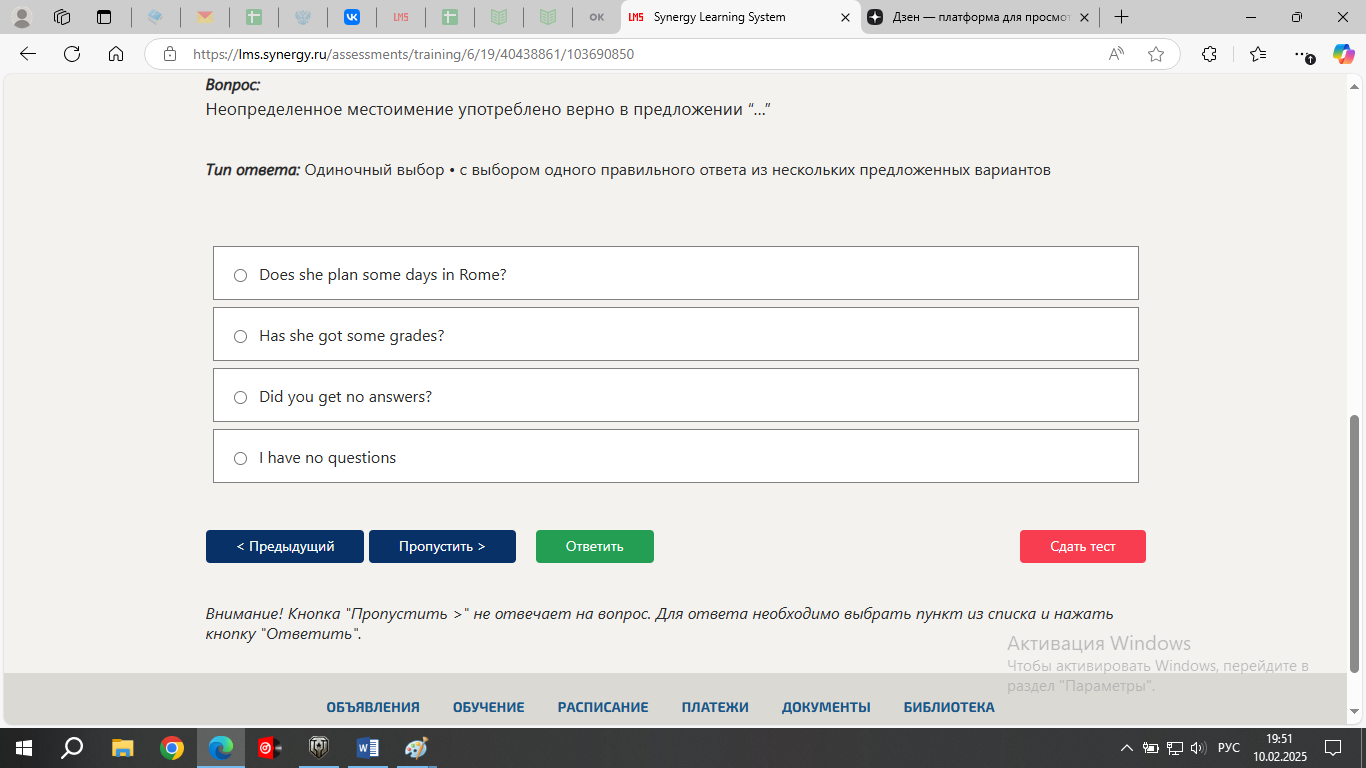1366x768 pixels.
Task: Open the ОБУЧЕНИЕ menu item in the footer
Action: click(x=488, y=707)
